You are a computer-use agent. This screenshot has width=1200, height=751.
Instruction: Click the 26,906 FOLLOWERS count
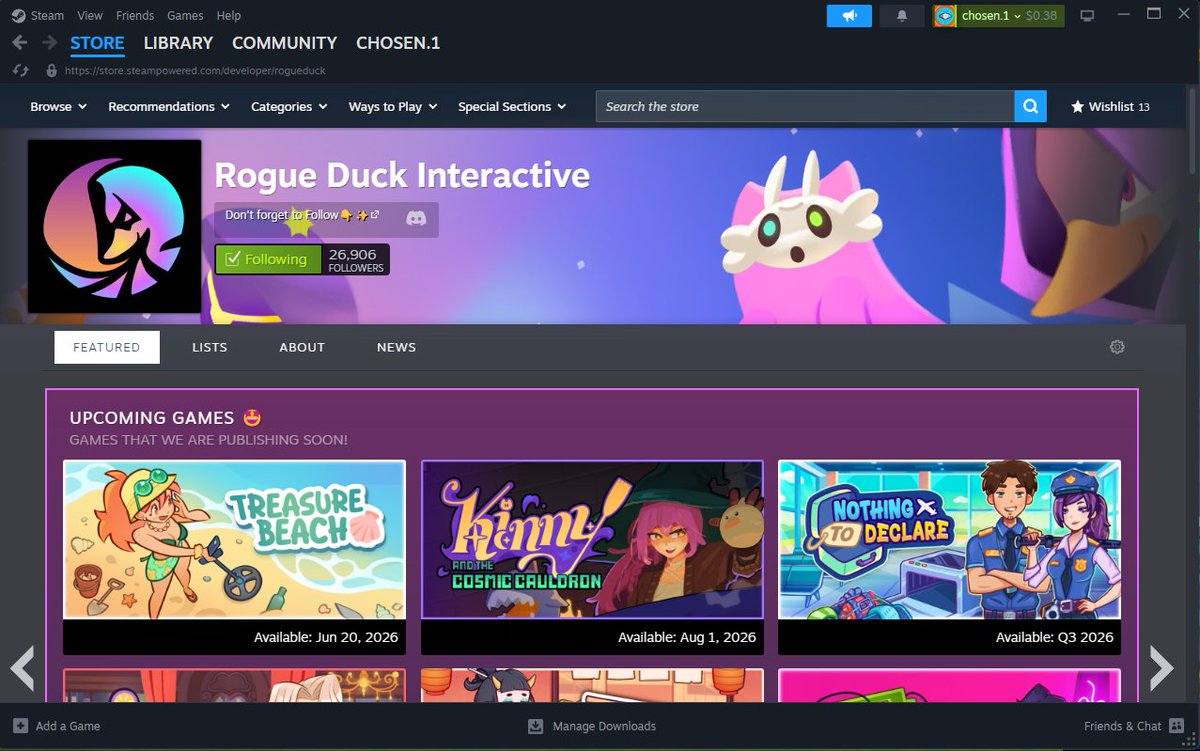356,260
